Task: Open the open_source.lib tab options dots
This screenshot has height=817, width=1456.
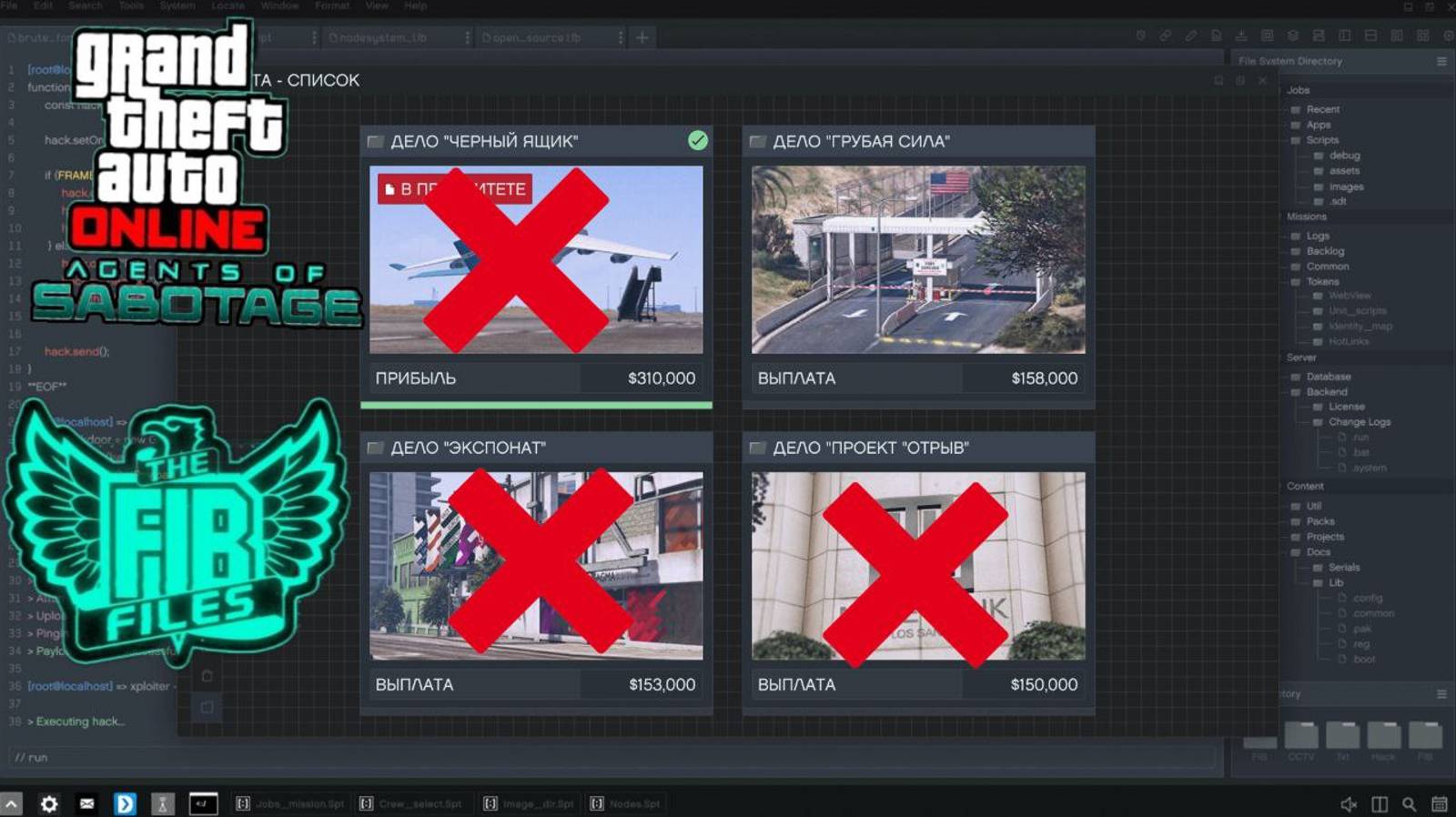Action: (621, 37)
